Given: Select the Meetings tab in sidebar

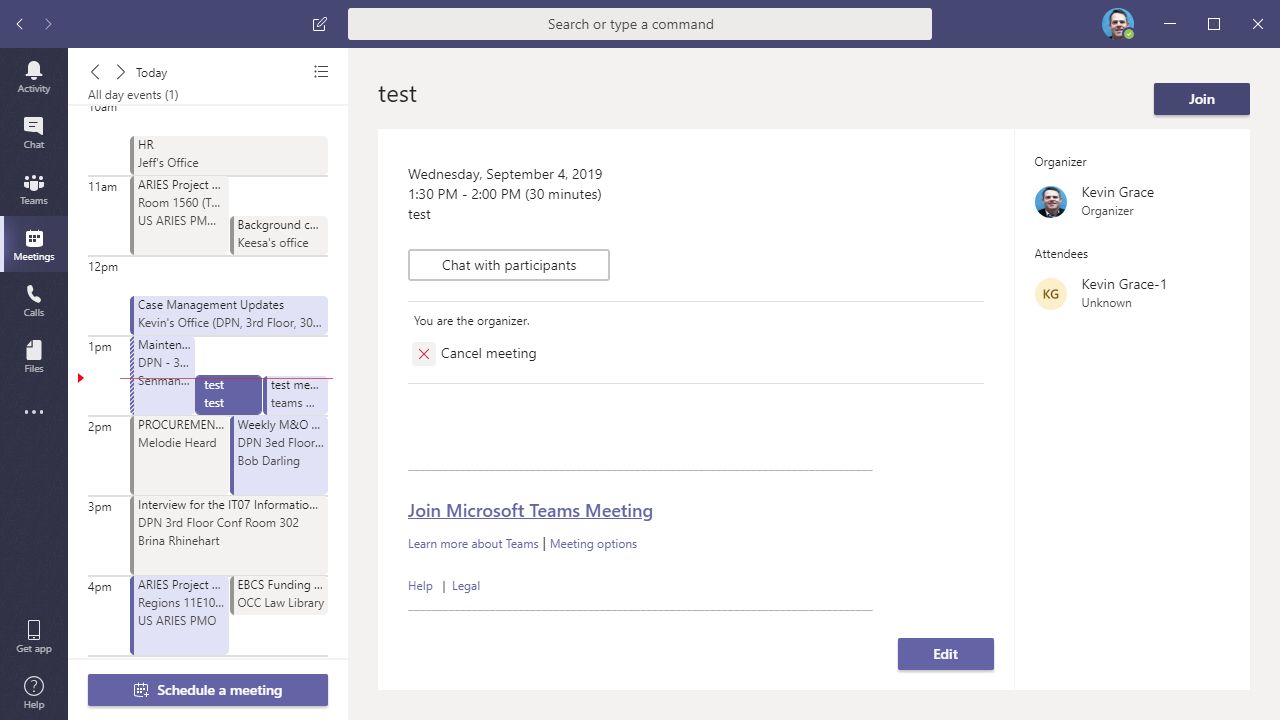Looking at the screenshot, I should (33, 244).
